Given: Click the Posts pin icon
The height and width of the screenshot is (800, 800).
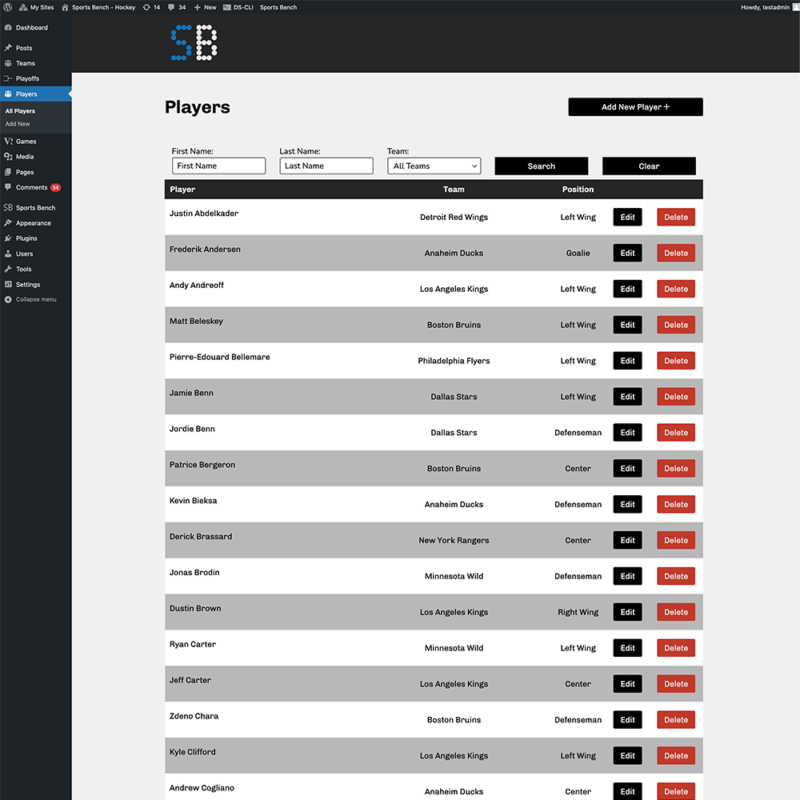Looking at the screenshot, I should pos(8,48).
